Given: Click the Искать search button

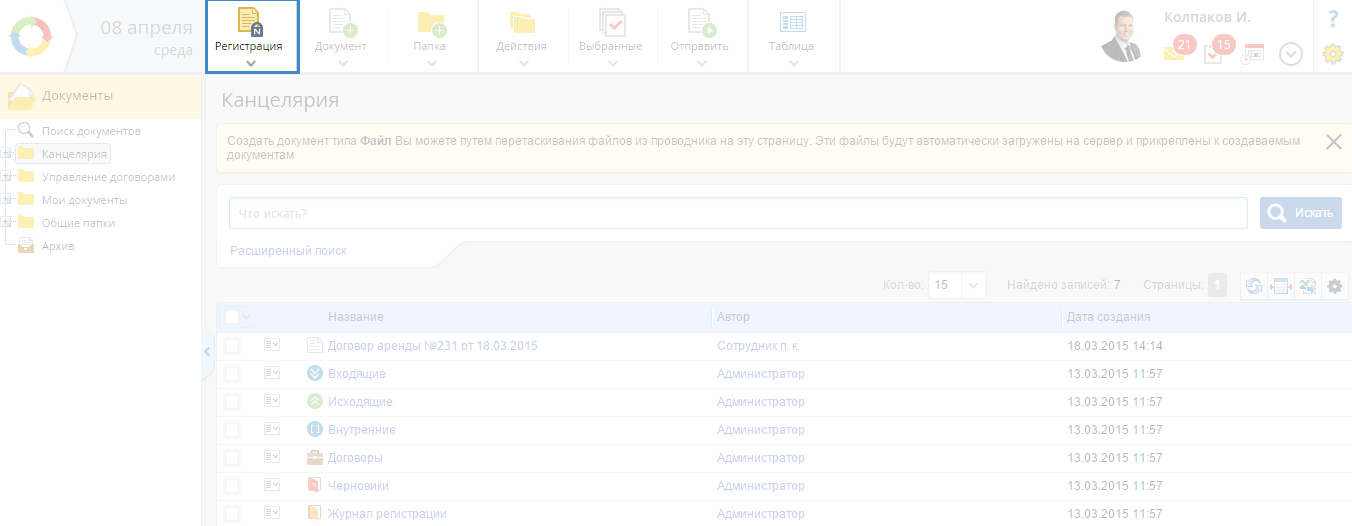Looking at the screenshot, I should pyautogui.click(x=1300, y=213).
